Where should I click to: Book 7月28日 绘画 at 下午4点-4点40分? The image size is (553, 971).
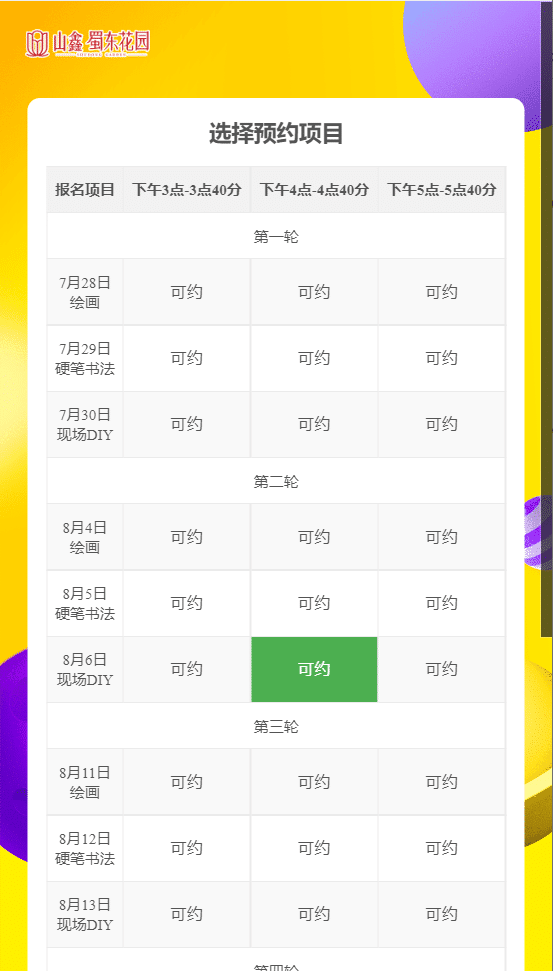[x=314, y=292]
